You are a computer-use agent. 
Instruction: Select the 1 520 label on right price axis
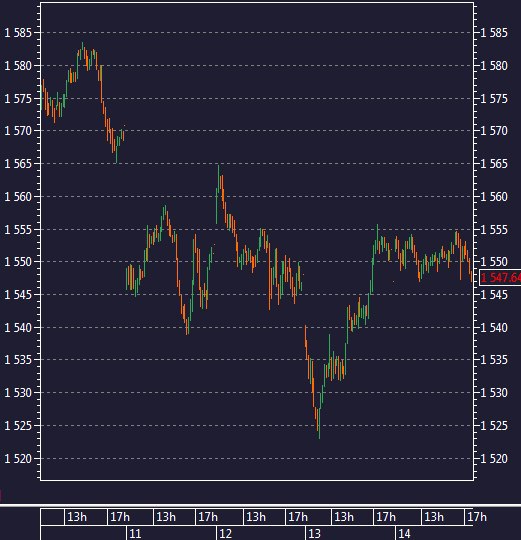tap(494, 459)
